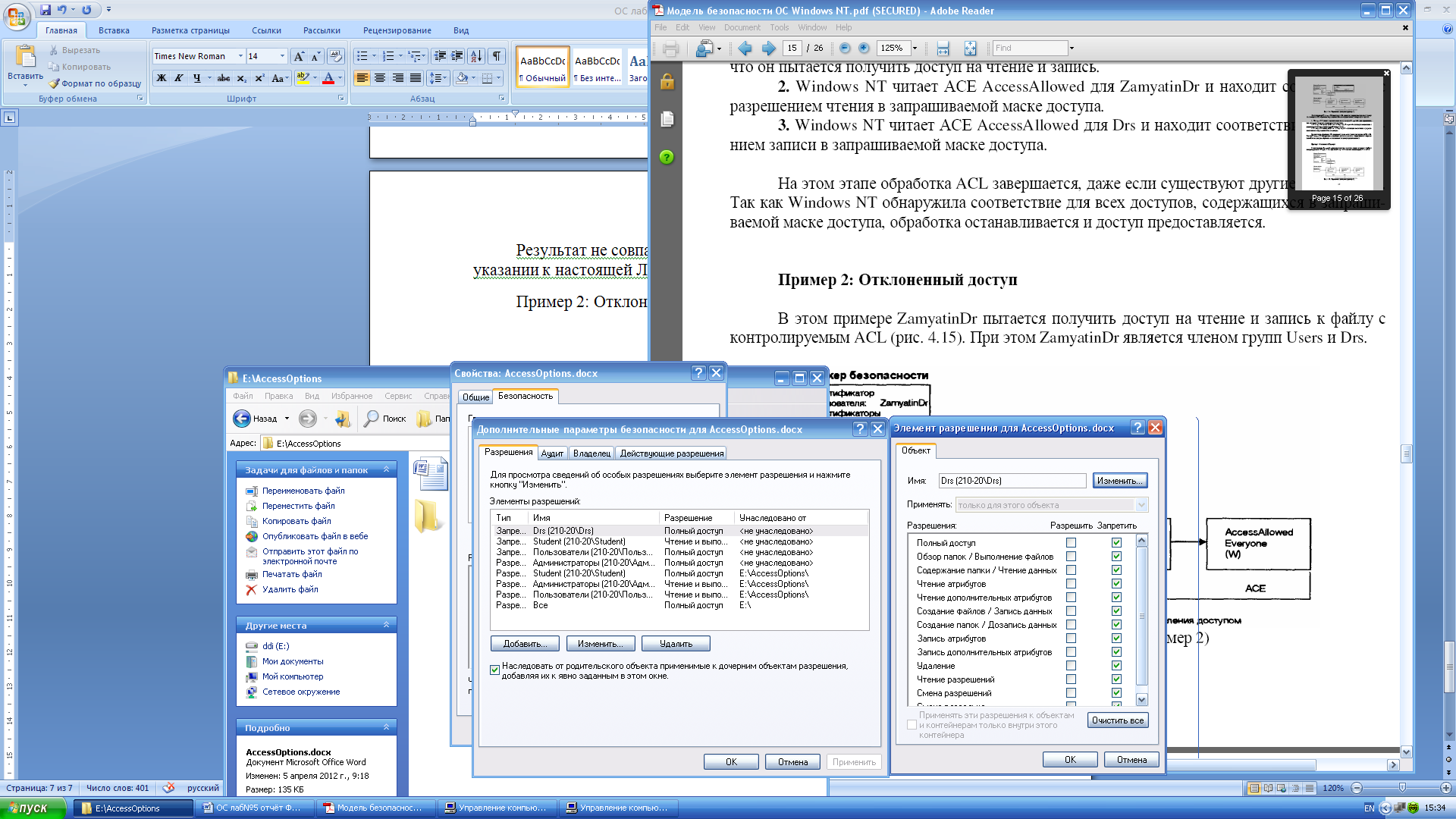The image size is (1456, 819).
Task: Open font color dropdown arrow in Word
Action: click(340, 78)
